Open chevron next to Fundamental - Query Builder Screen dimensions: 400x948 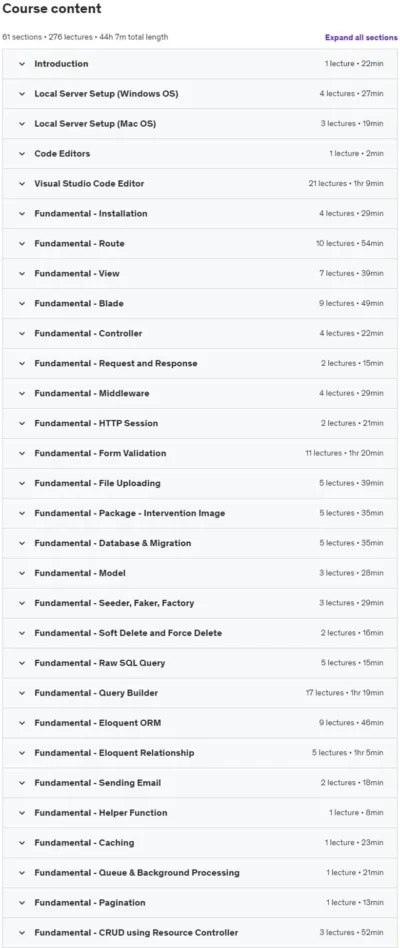click(22, 693)
